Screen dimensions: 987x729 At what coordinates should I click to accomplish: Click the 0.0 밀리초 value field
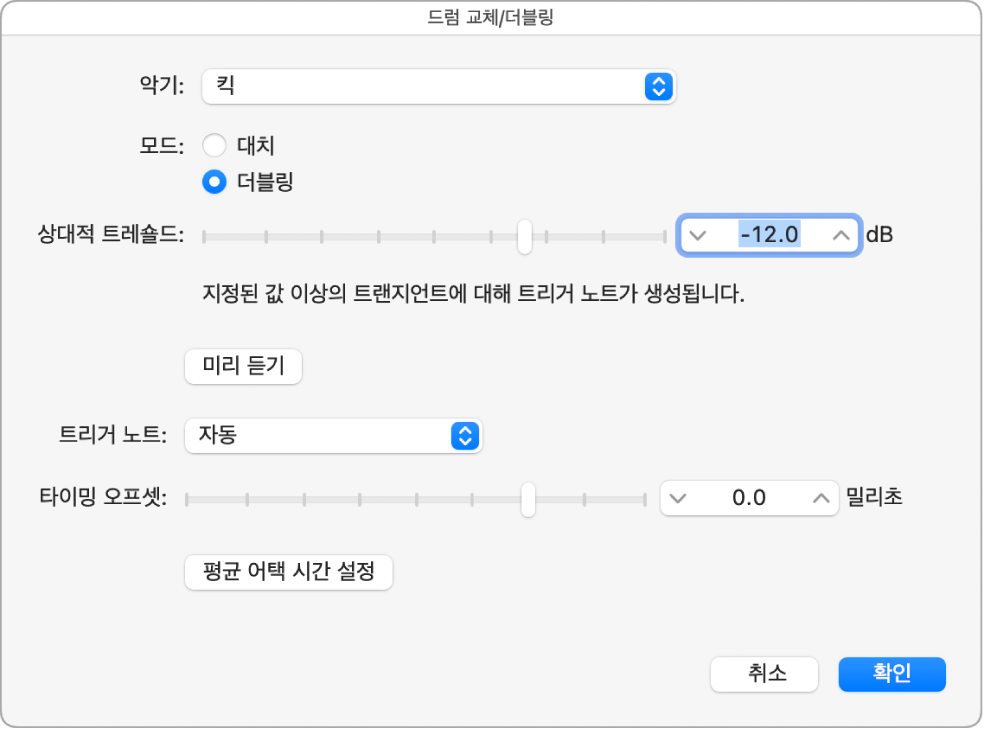[748, 498]
